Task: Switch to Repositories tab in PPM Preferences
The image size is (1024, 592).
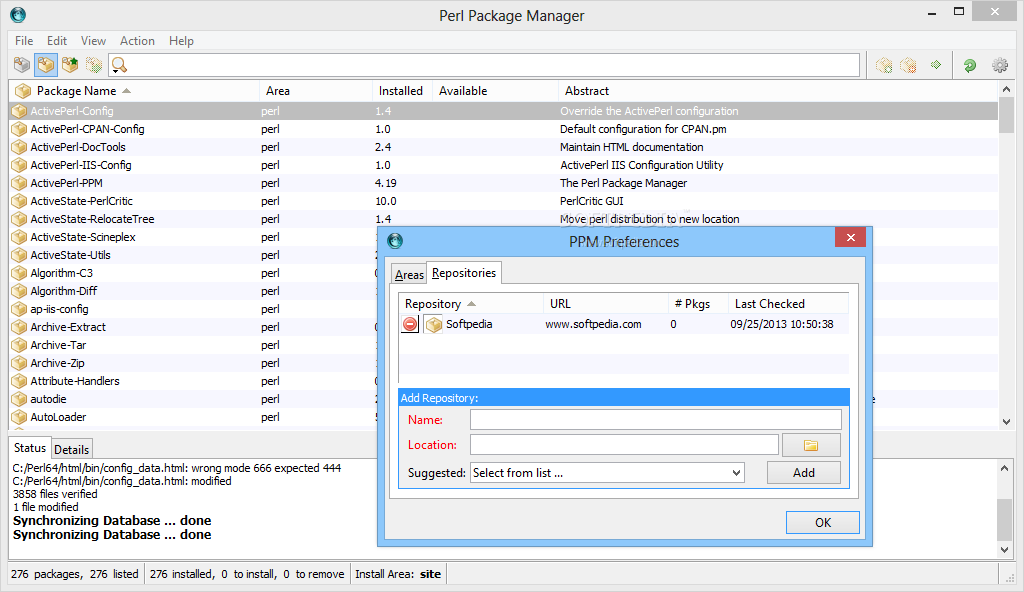Action: 464,272
